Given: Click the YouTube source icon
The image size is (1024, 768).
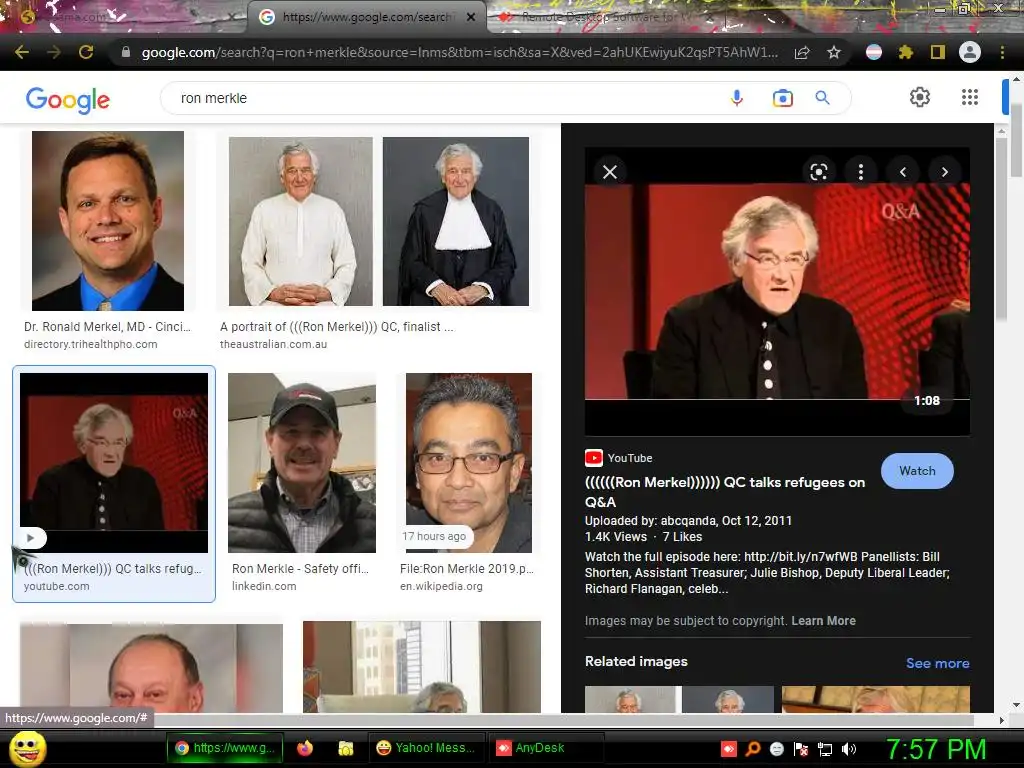Looking at the screenshot, I should pos(594,458).
